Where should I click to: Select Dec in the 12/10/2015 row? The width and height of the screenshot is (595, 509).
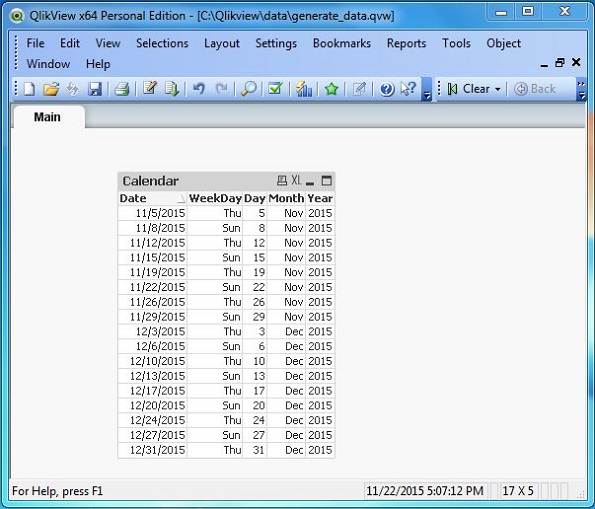tap(286, 361)
